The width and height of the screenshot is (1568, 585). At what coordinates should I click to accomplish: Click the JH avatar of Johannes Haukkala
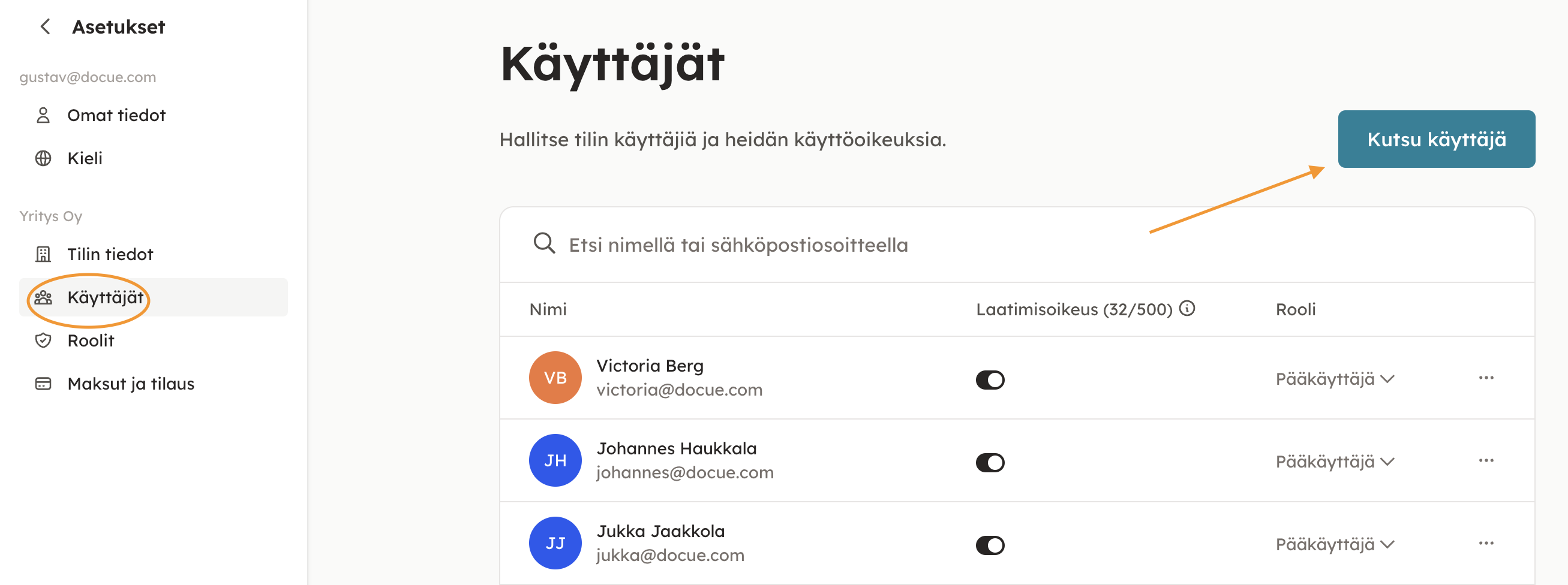pos(554,460)
